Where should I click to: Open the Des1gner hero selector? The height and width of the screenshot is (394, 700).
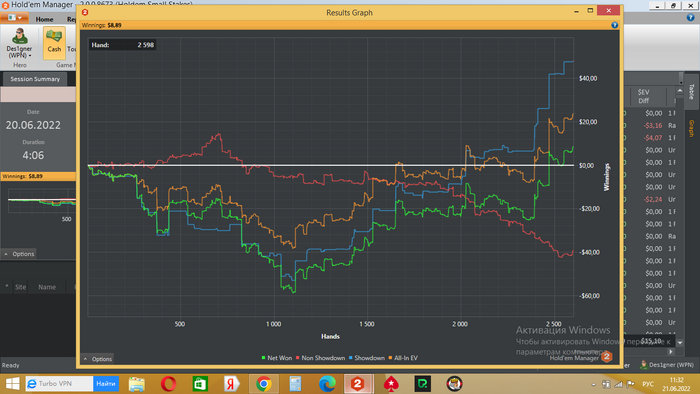coord(19,43)
